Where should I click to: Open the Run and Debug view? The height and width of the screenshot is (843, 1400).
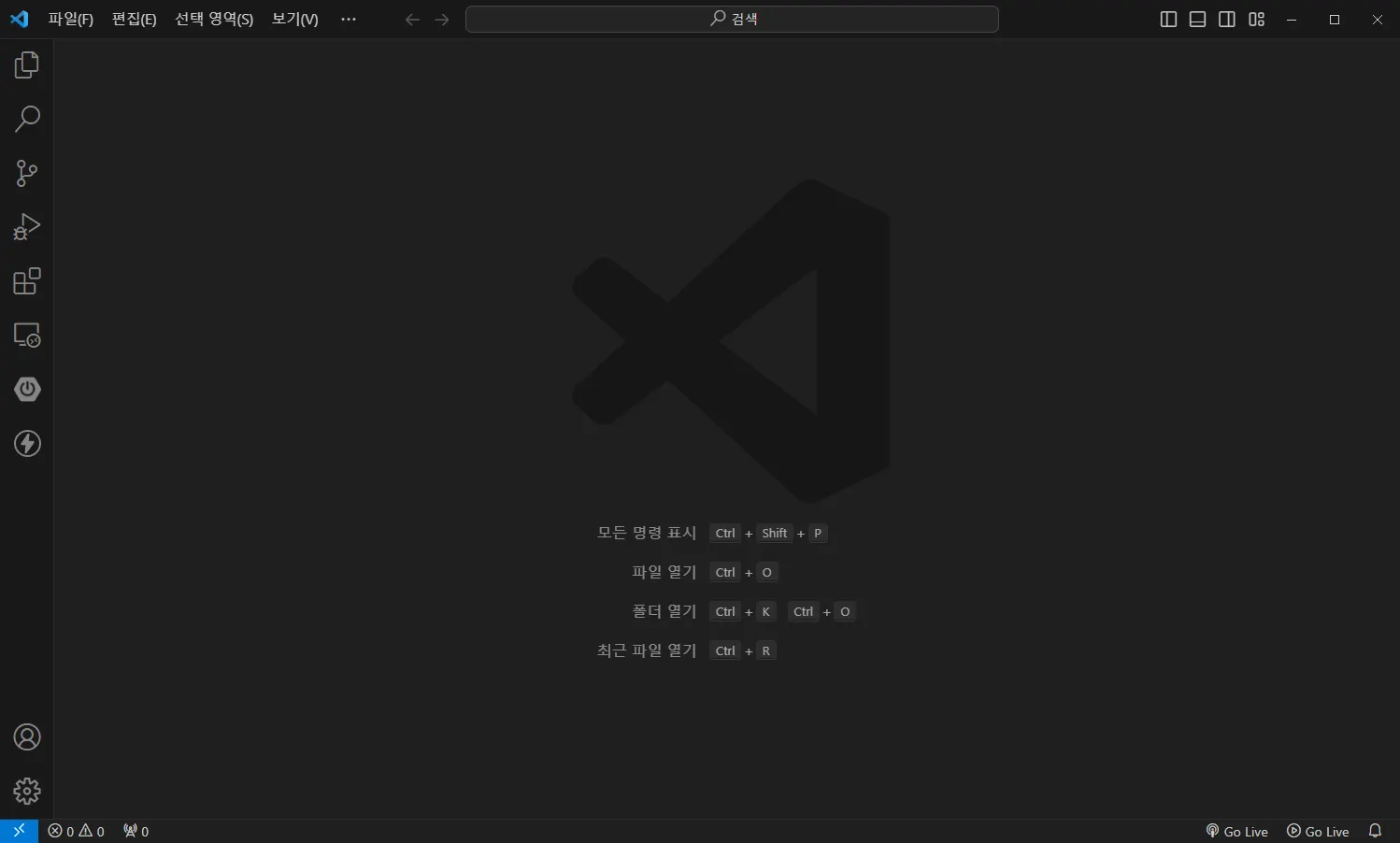point(27,227)
